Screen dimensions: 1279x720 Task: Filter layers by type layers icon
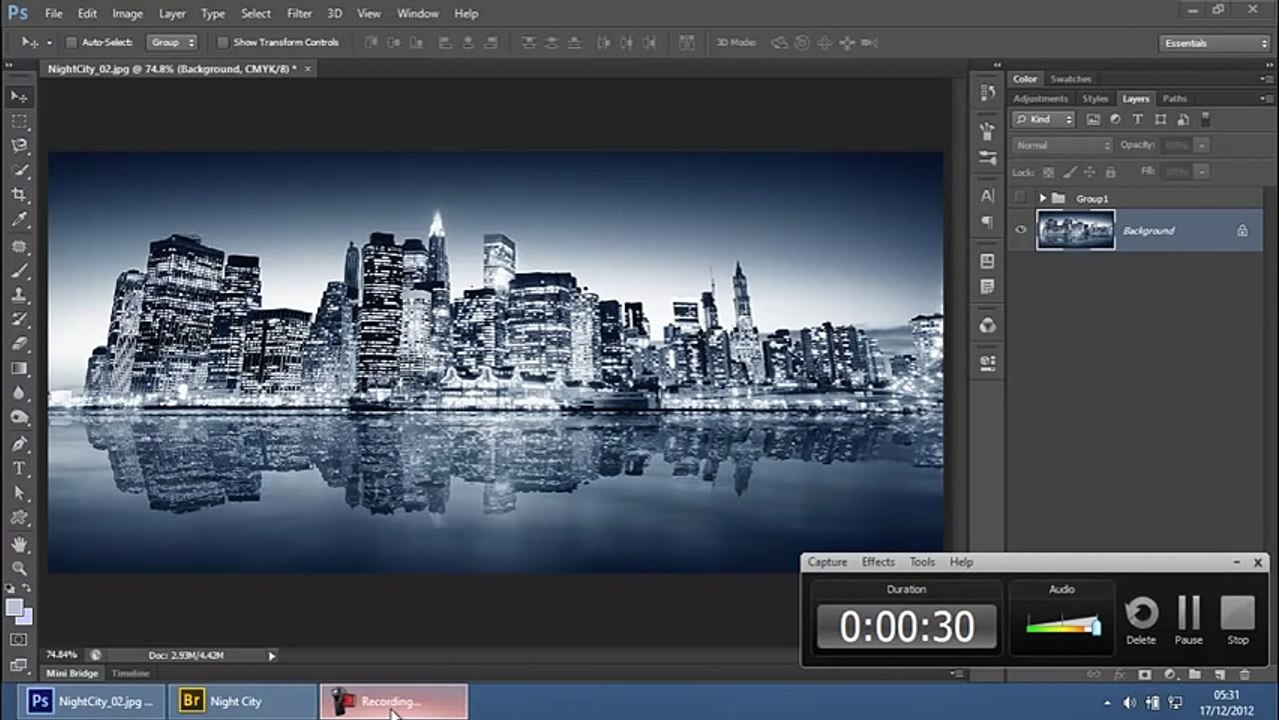1137,119
